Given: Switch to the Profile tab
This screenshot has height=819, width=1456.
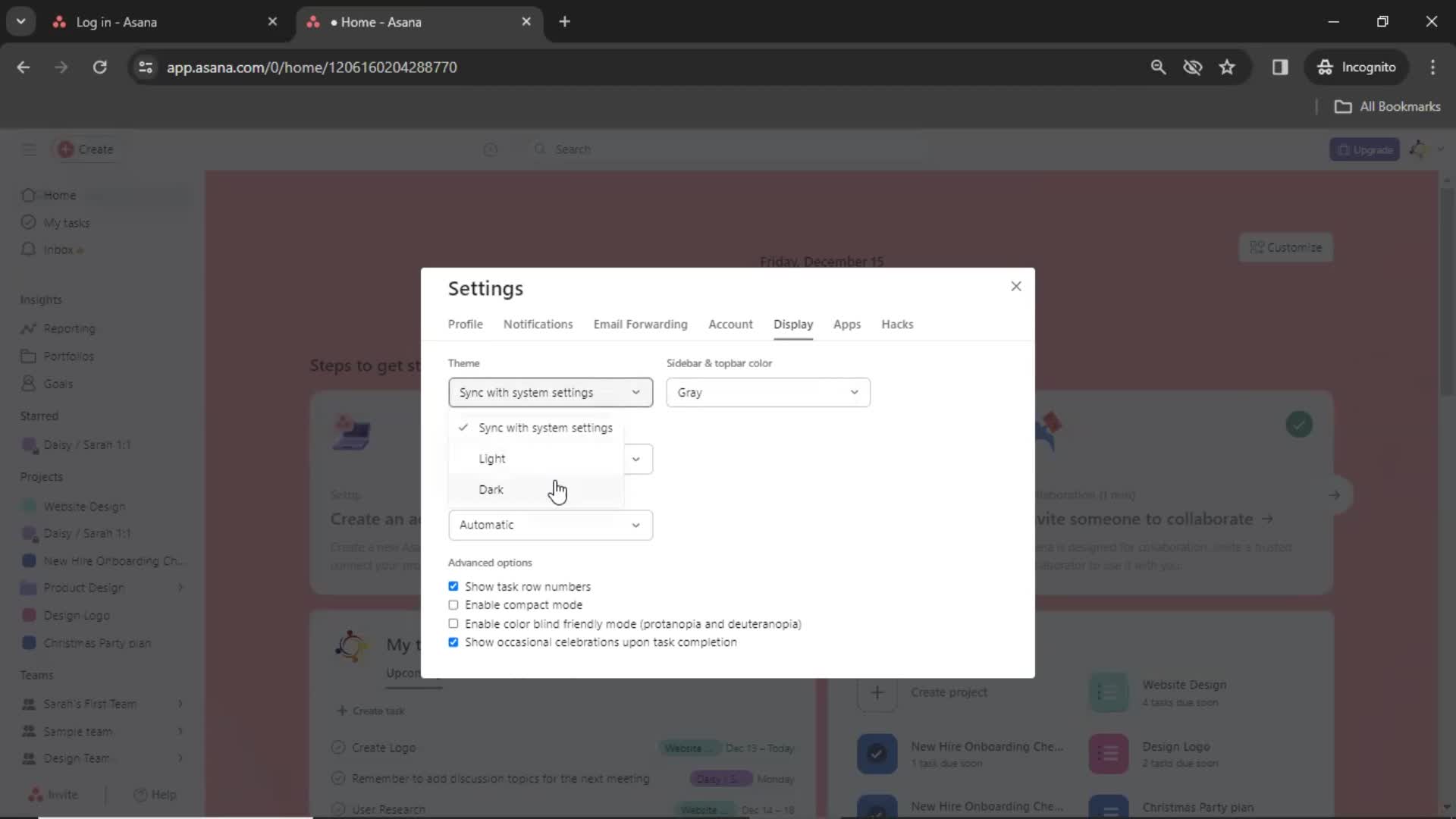Looking at the screenshot, I should point(465,324).
